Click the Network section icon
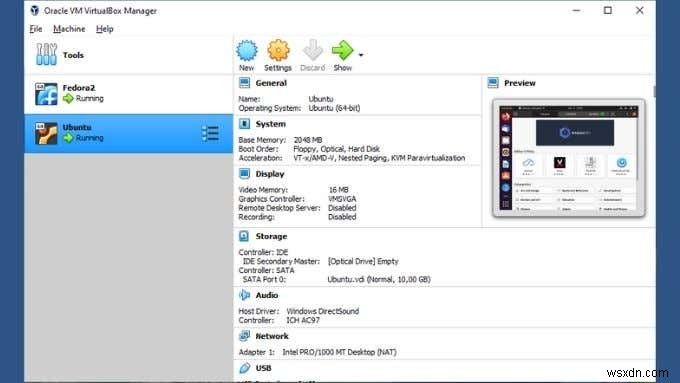 click(245, 336)
